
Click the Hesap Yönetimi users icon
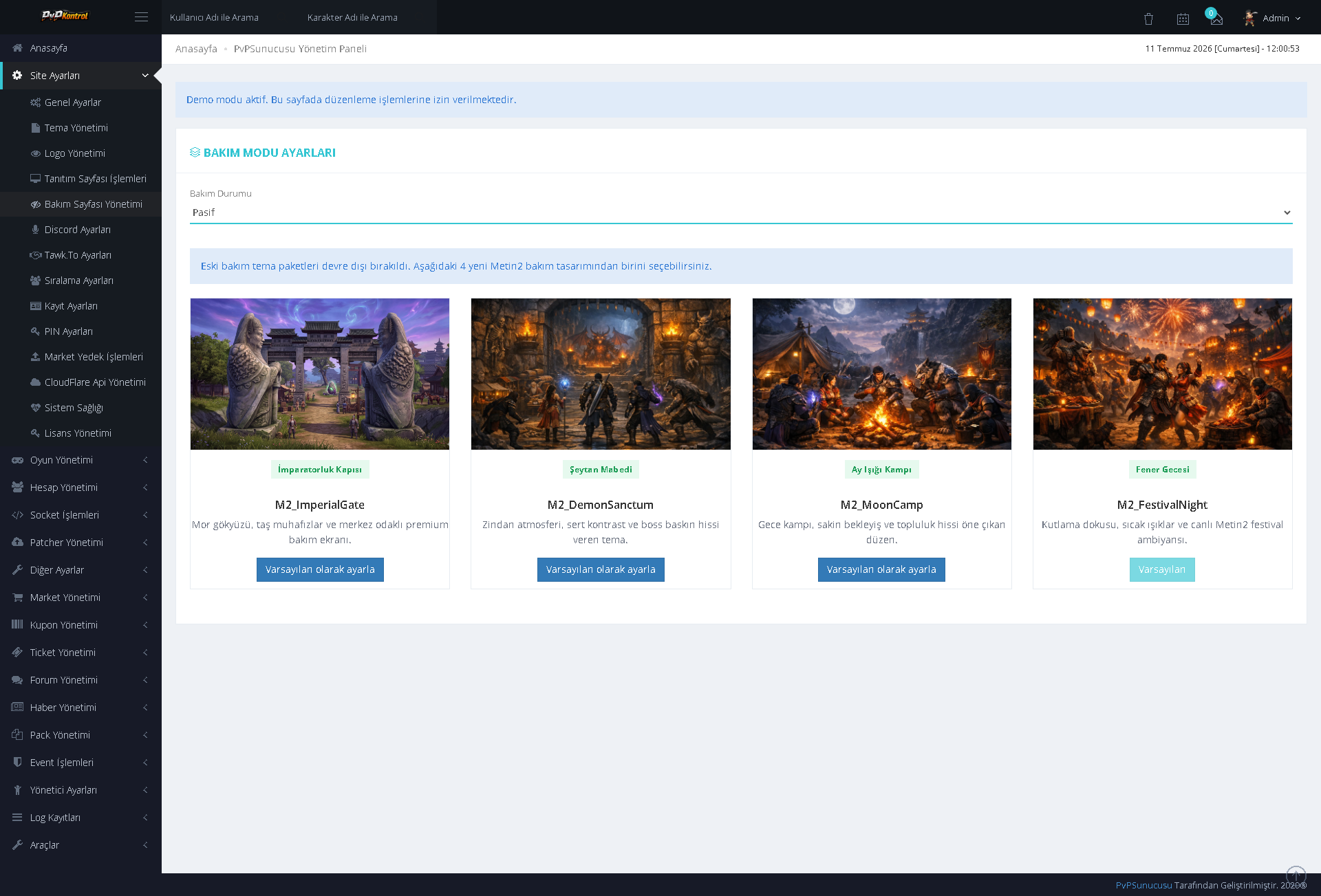(x=17, y=488)
